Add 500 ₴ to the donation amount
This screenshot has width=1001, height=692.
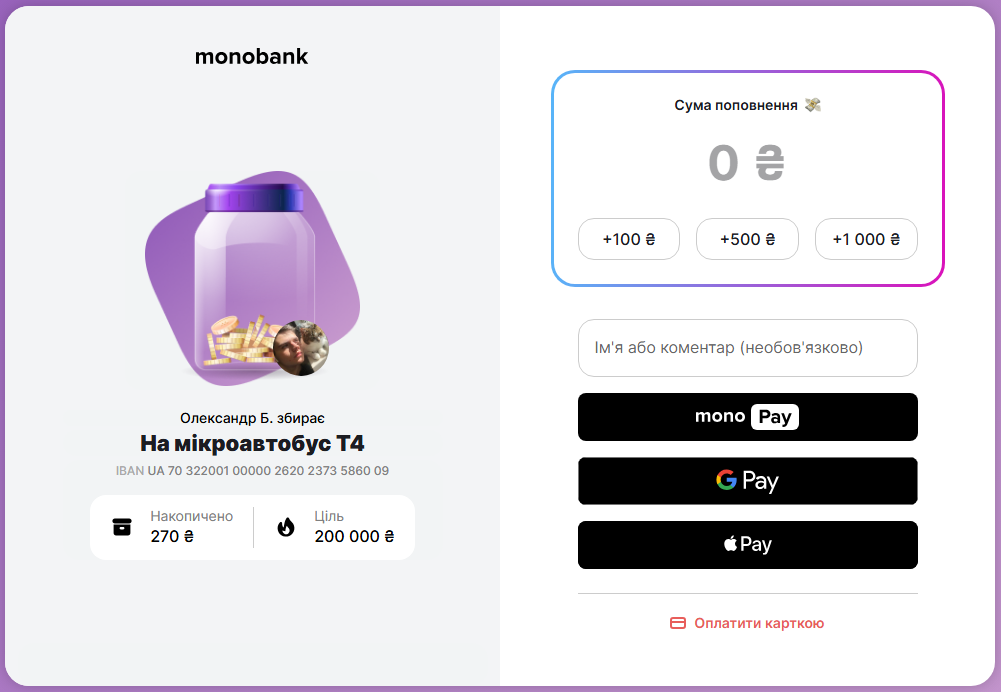point(747,239)
